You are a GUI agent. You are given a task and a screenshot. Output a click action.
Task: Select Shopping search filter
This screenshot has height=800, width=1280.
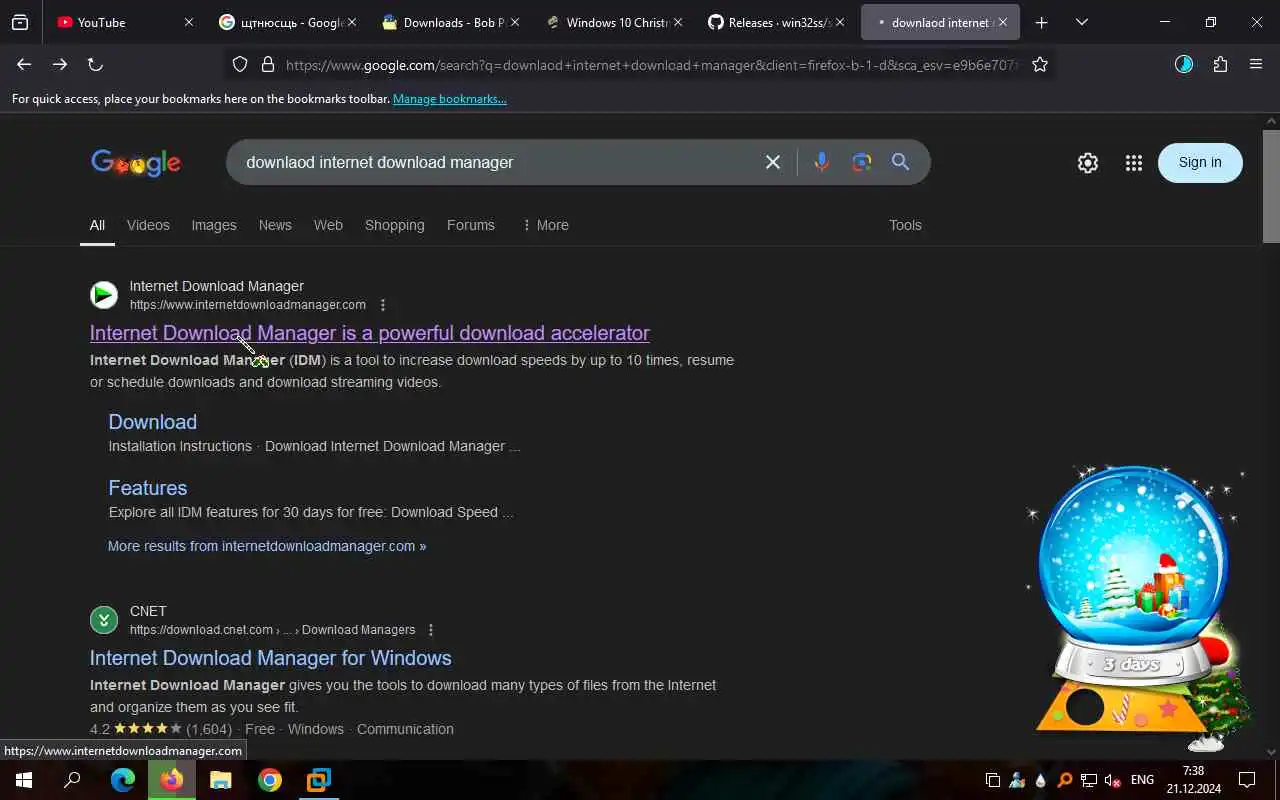coord(395,225)
